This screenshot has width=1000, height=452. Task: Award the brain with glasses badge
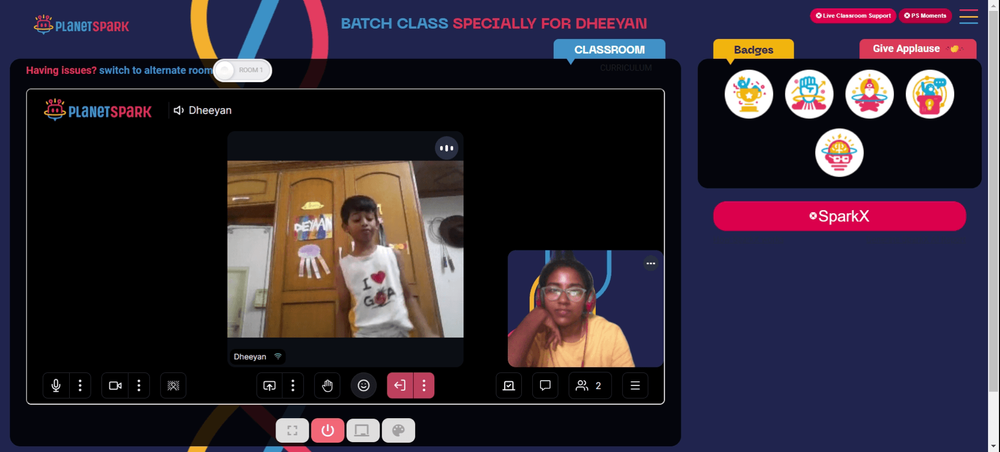point(839,153)
